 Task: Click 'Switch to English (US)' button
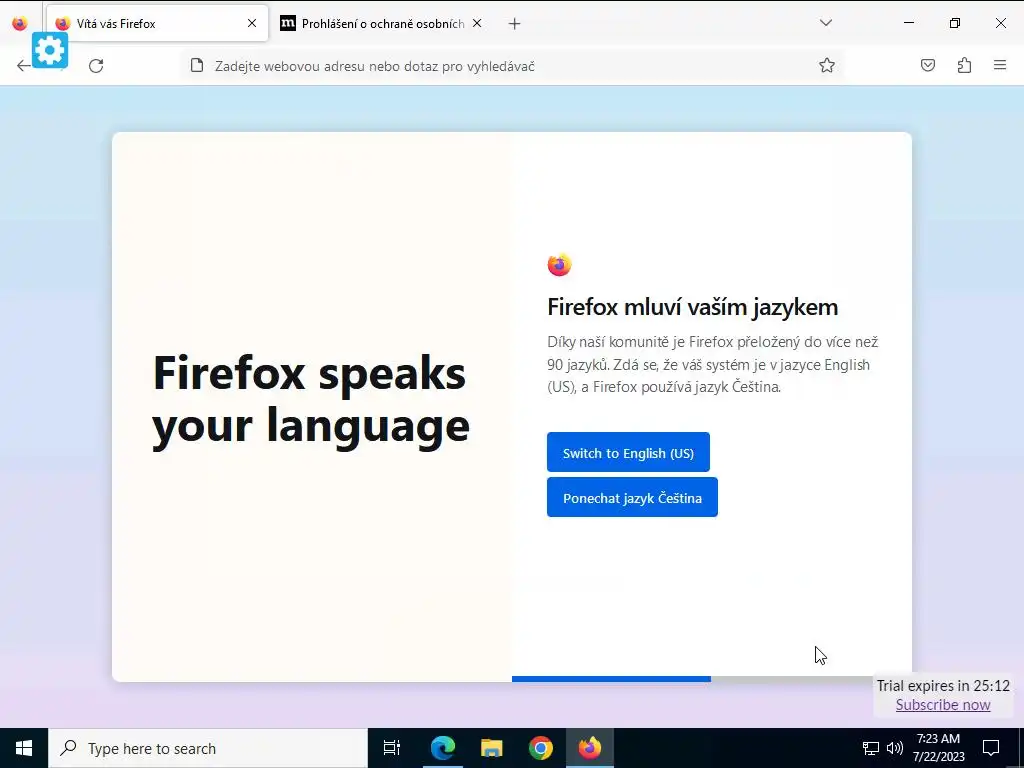point(628,452)
